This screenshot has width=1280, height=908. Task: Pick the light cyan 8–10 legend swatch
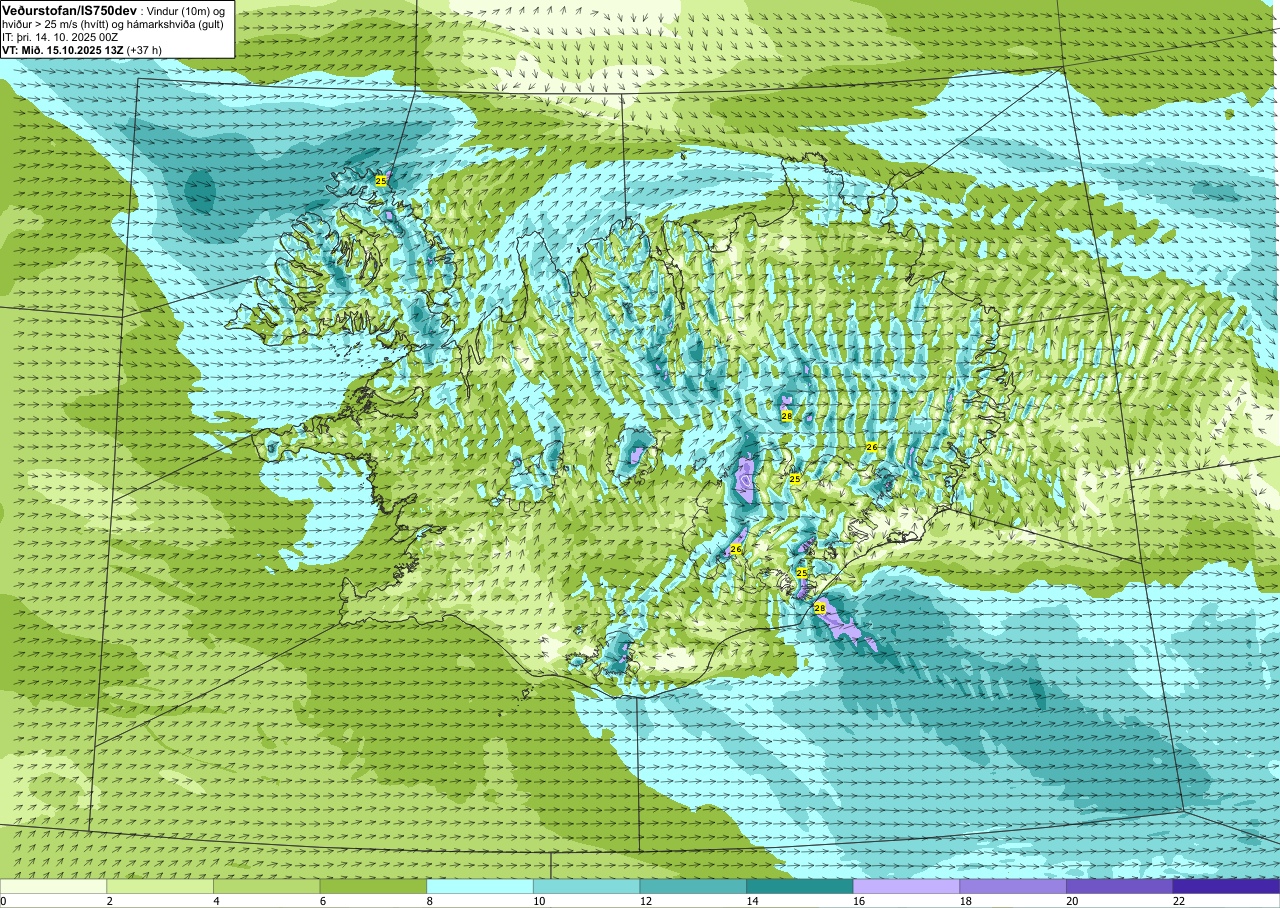click(480, 886)
